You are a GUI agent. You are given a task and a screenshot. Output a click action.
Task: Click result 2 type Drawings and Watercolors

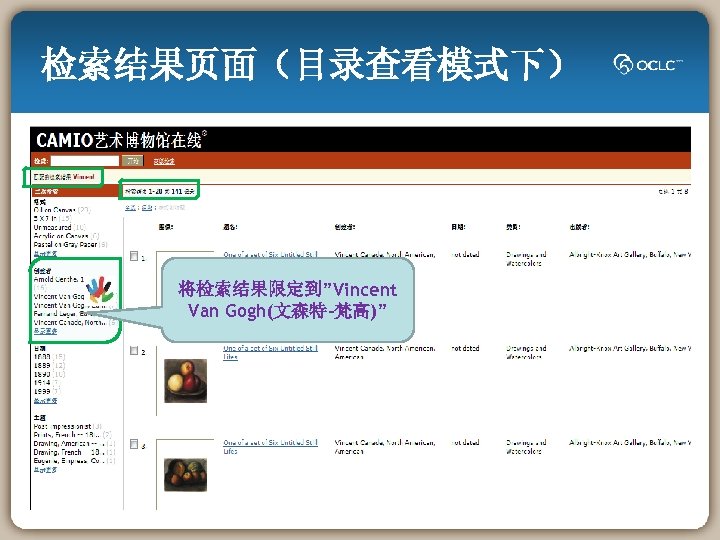(x=526, y=352)
